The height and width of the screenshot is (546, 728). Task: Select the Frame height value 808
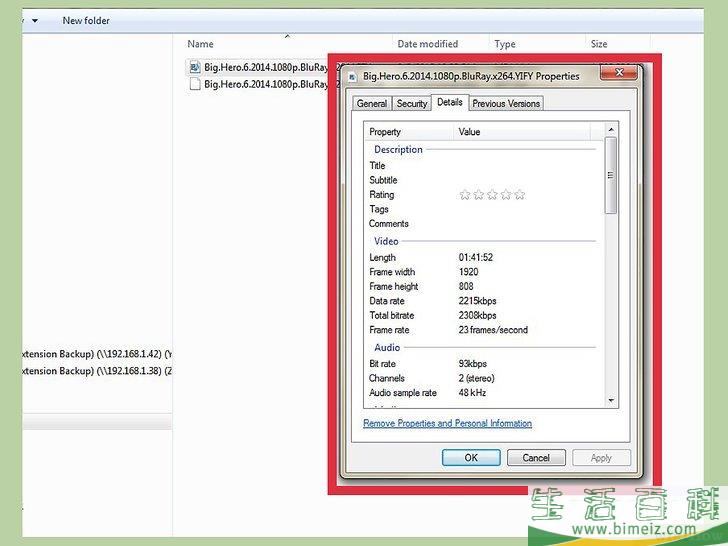coord(466,286)
